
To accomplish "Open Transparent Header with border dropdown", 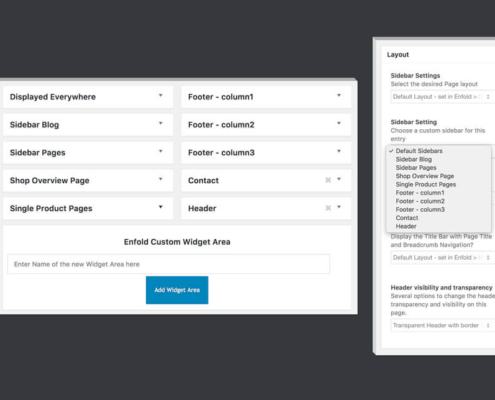I will point(443,325).
